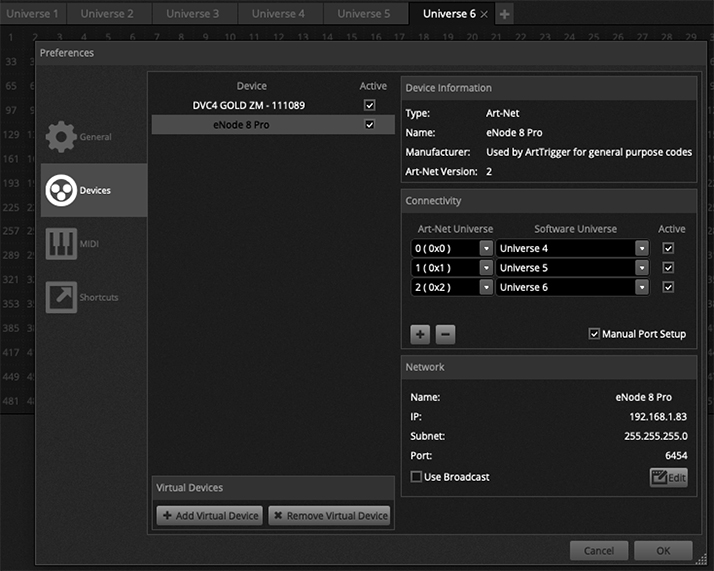Click the Art-Net type value

coord(502,113)
